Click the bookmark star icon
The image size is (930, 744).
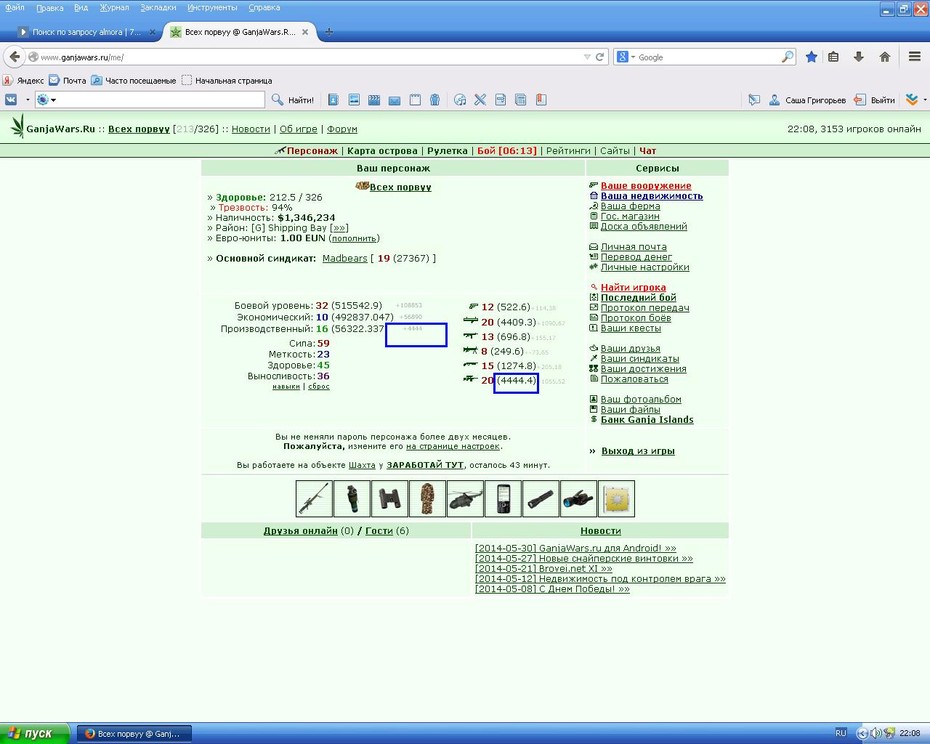coord(811,57)
